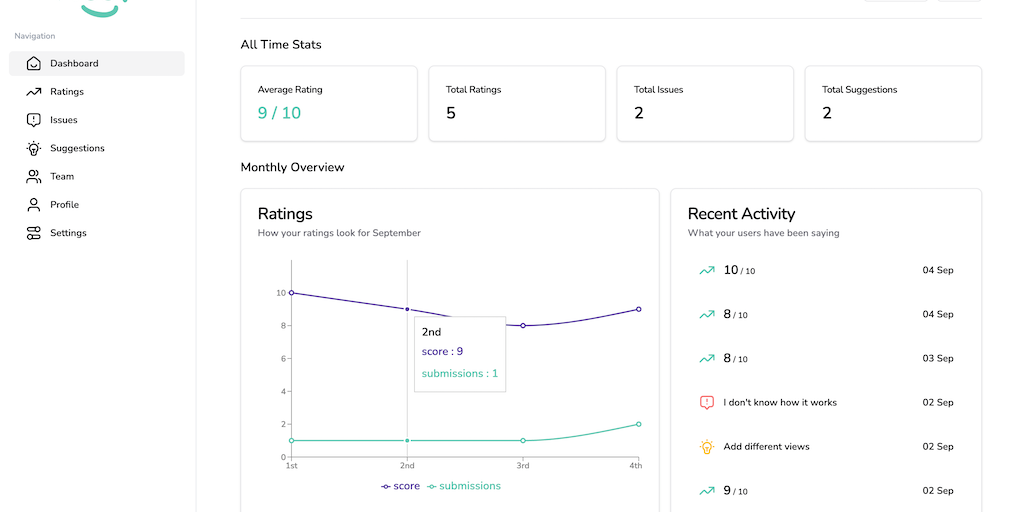Toggle the score series in chart legend
The height and width of the screenshot is (512, 1024).
[x=401, y=486]
